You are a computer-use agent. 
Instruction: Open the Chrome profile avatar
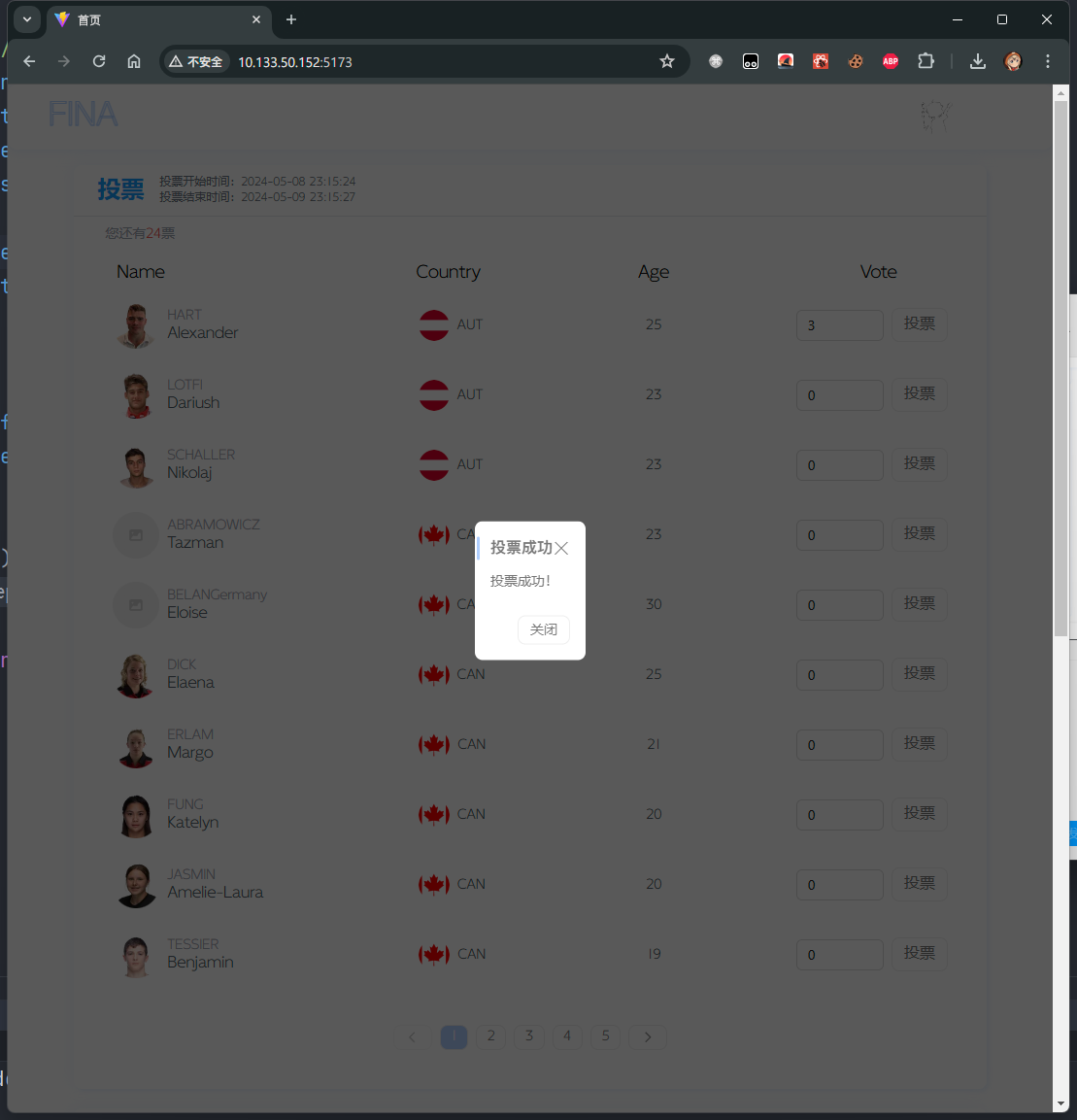coord(1013,61)
